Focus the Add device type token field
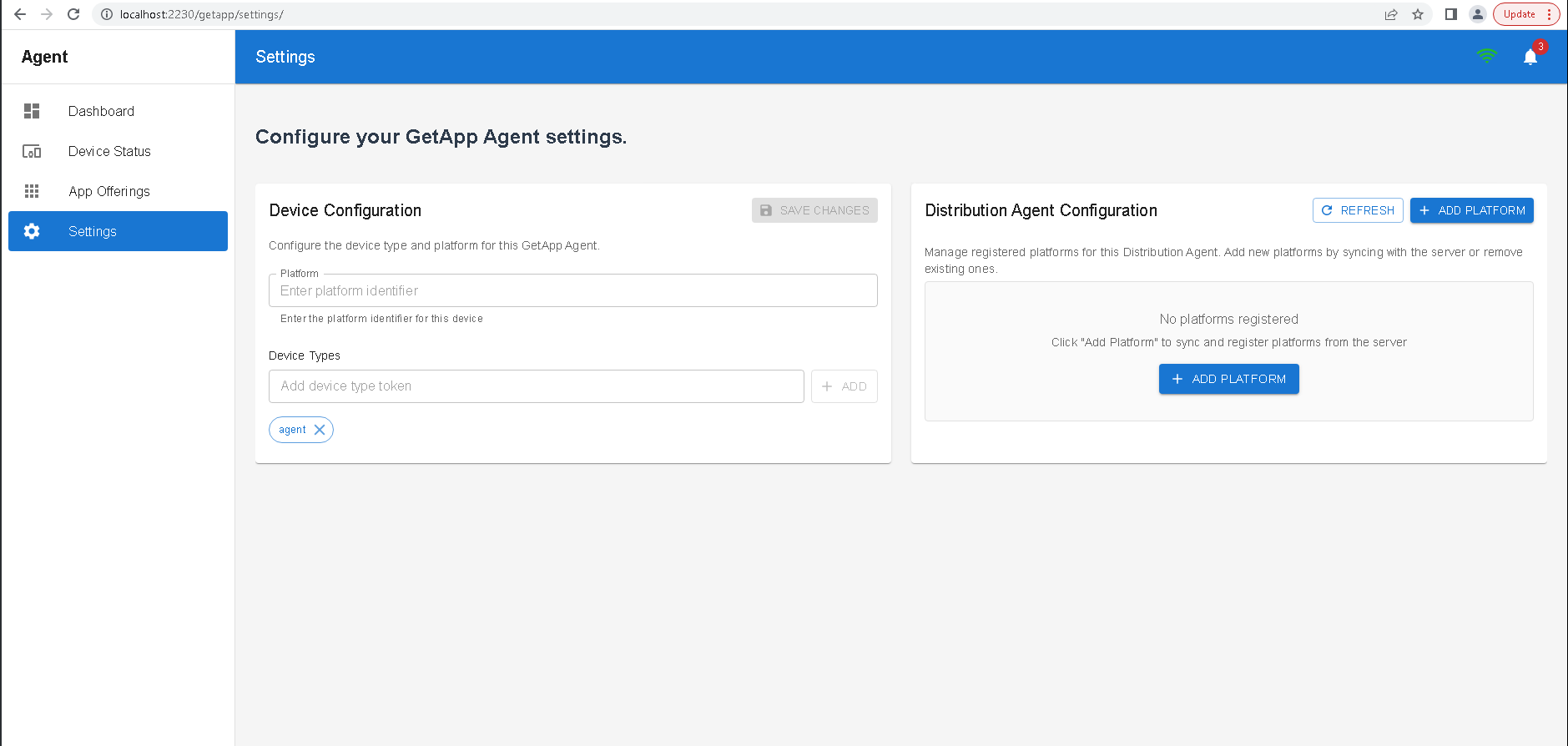Viewport: 1568px width, 746px height. [x=537, y=386]
